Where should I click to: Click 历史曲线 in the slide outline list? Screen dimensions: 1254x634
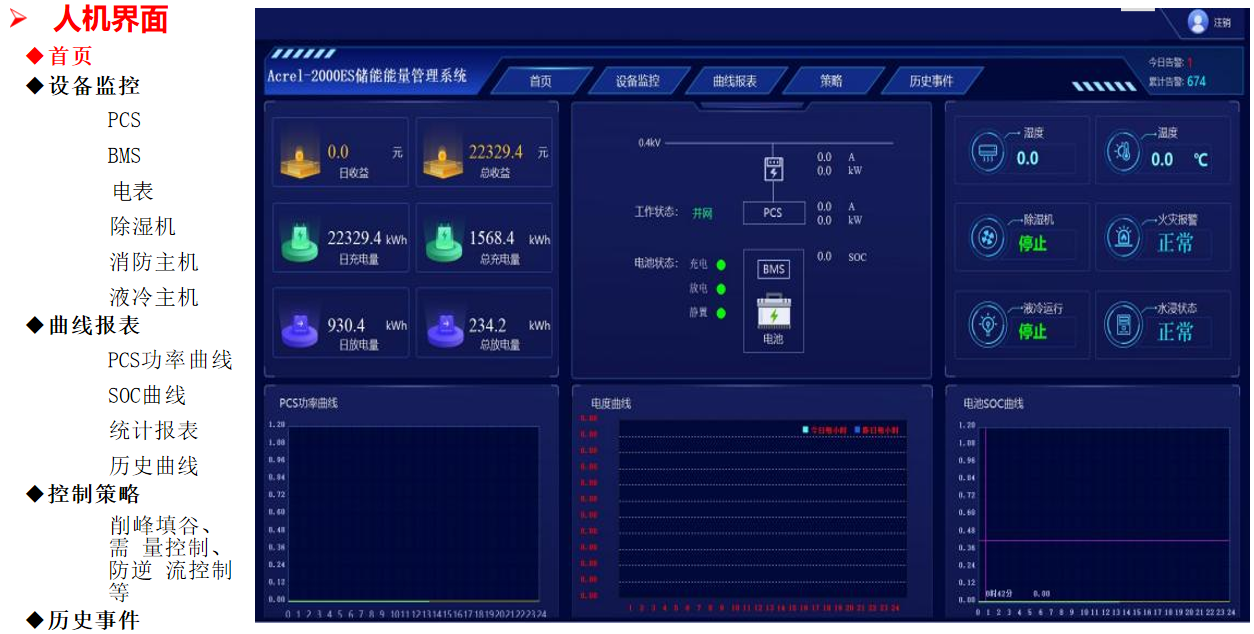click(x=154, y=465)
